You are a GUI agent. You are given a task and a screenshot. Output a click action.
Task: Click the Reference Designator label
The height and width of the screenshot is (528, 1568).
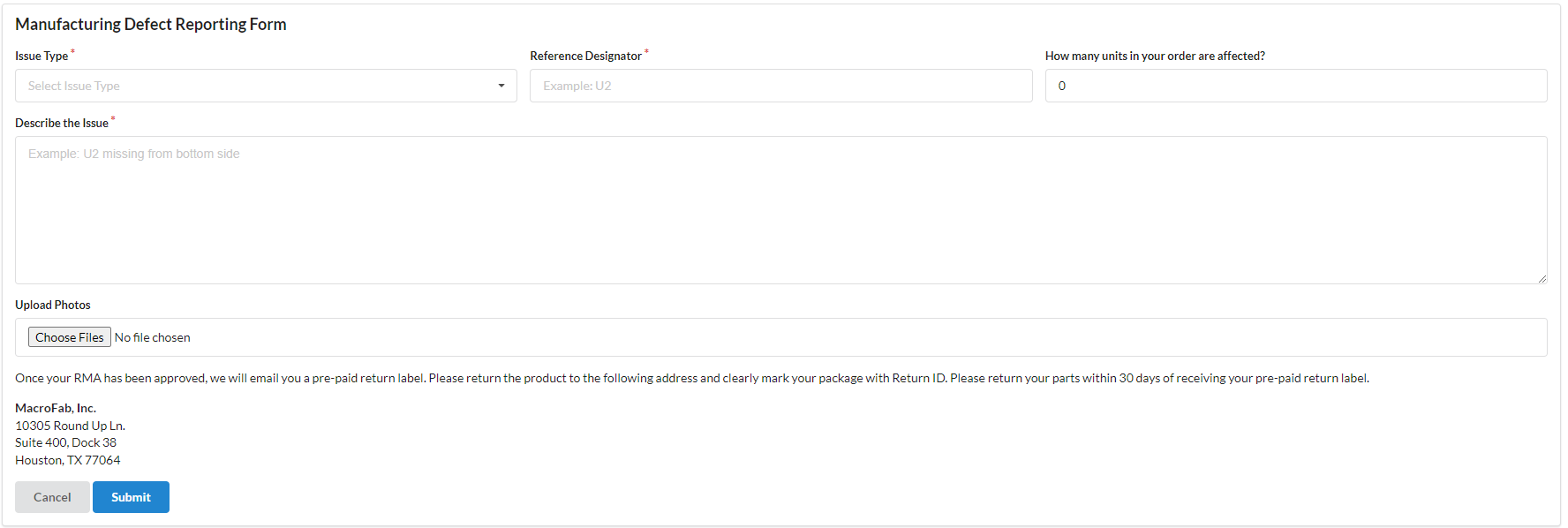[x=585, y=56]
